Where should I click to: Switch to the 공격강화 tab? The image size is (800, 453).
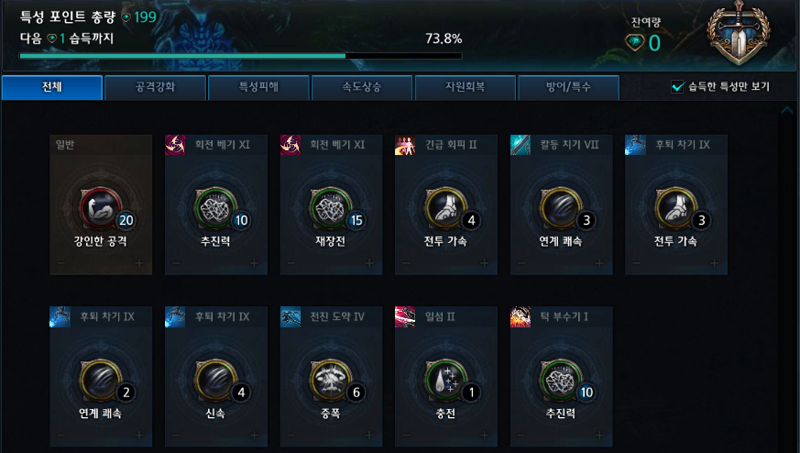tap(155, 87)
